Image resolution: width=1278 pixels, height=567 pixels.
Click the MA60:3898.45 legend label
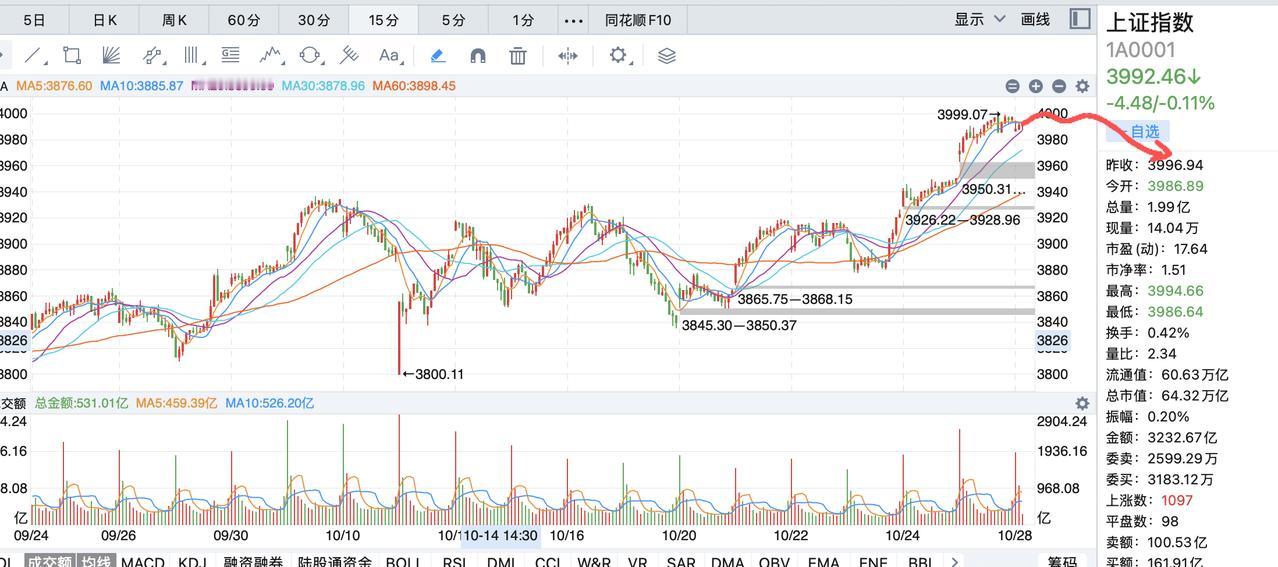pyautogui.click(x=413, y=86)
